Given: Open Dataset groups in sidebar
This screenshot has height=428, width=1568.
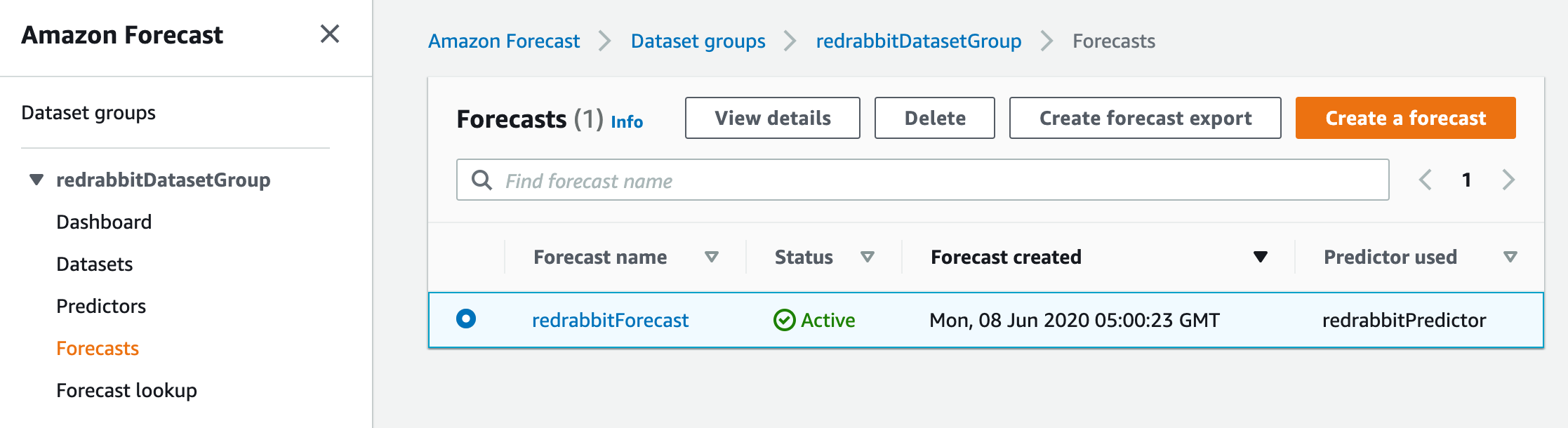Looking at the screenshot, I should tap(88, 113).
